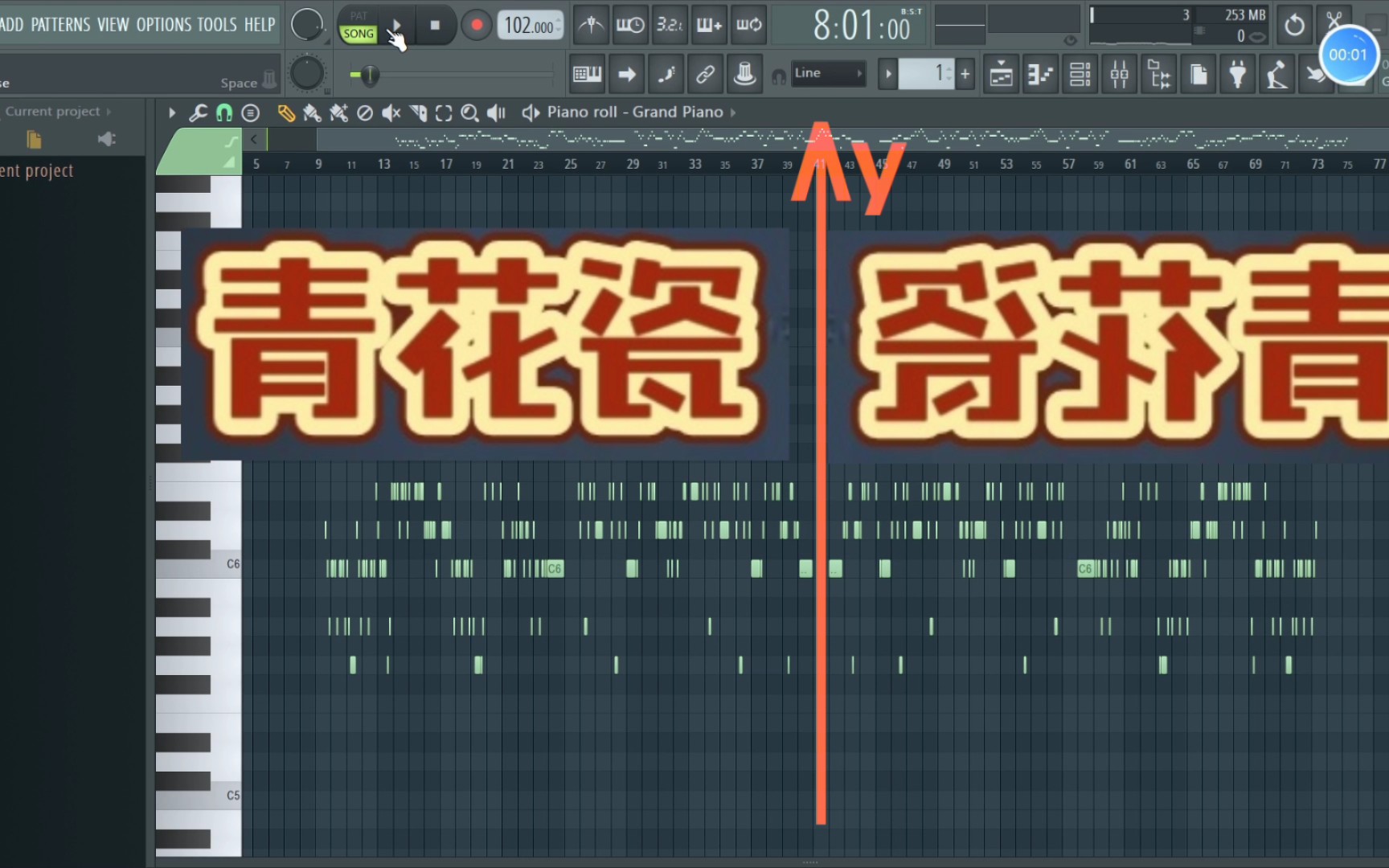Open the piano roll stamp menu
The width and height of the screenshot is (1389, 868).
(251, 113)
